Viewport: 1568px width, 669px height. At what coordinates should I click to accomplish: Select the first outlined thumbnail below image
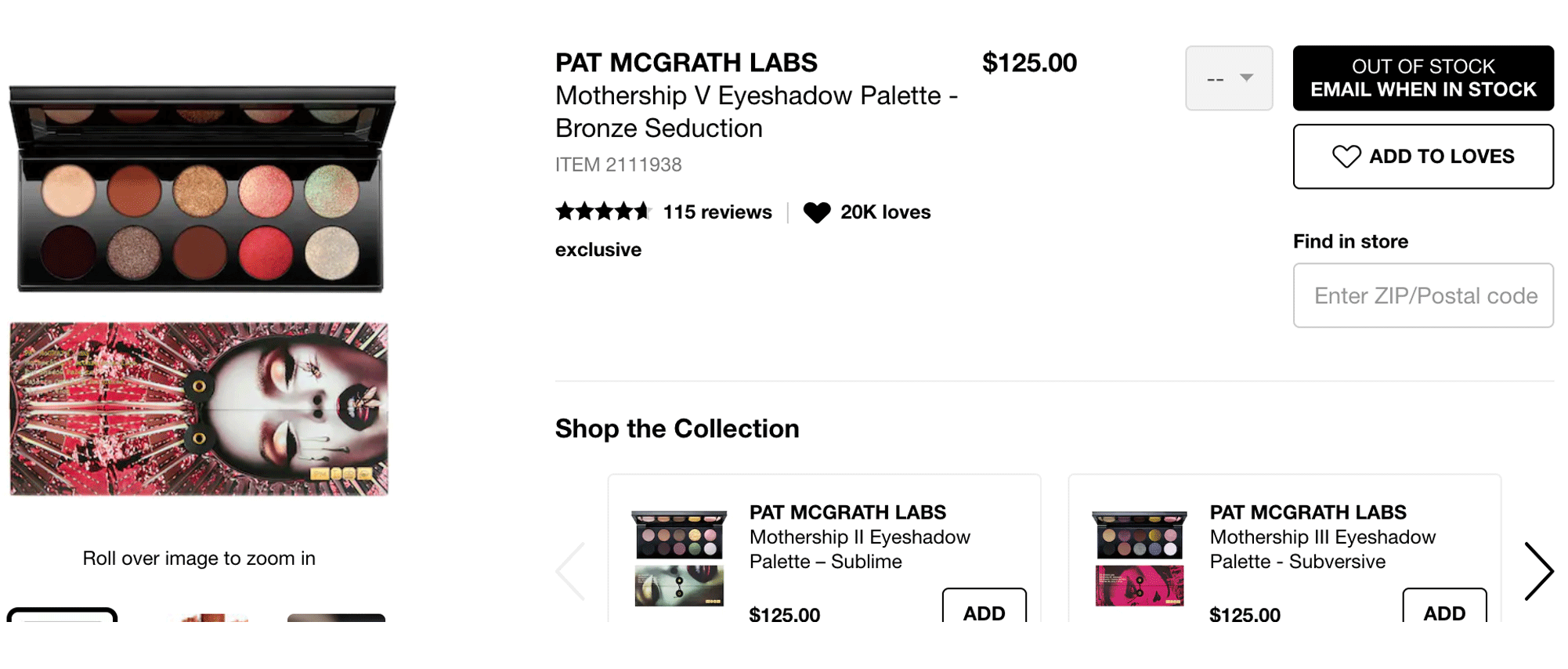(62, 615)
